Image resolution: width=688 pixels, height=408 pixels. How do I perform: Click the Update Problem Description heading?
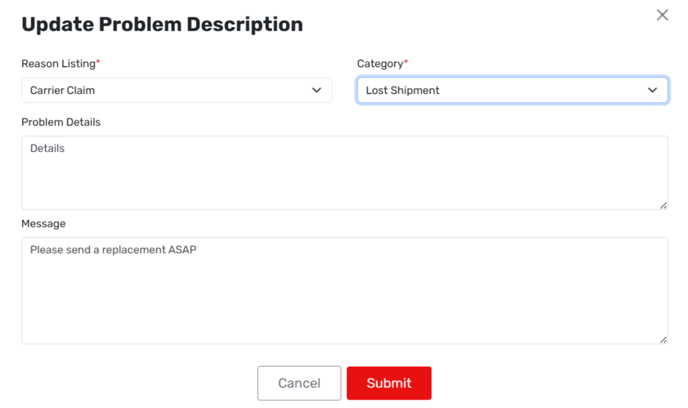[x=162, y=24]
